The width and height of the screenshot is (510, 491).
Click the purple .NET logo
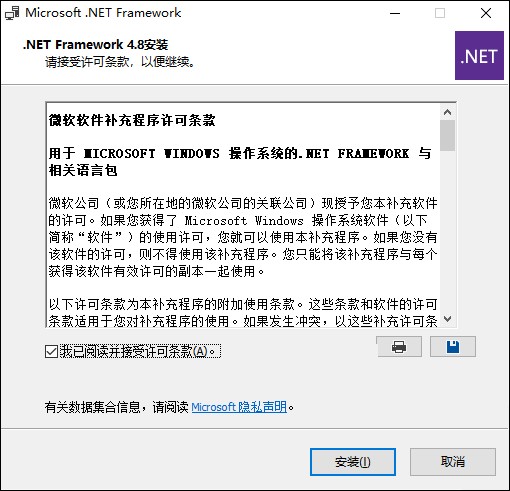tap(479, 55)
